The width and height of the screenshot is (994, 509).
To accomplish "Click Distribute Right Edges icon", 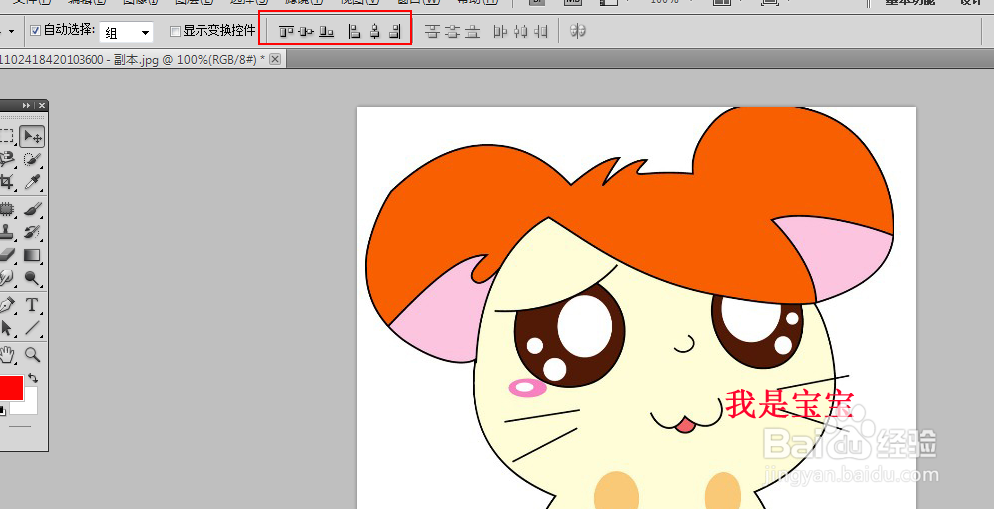I will click(x=541, y=31).
